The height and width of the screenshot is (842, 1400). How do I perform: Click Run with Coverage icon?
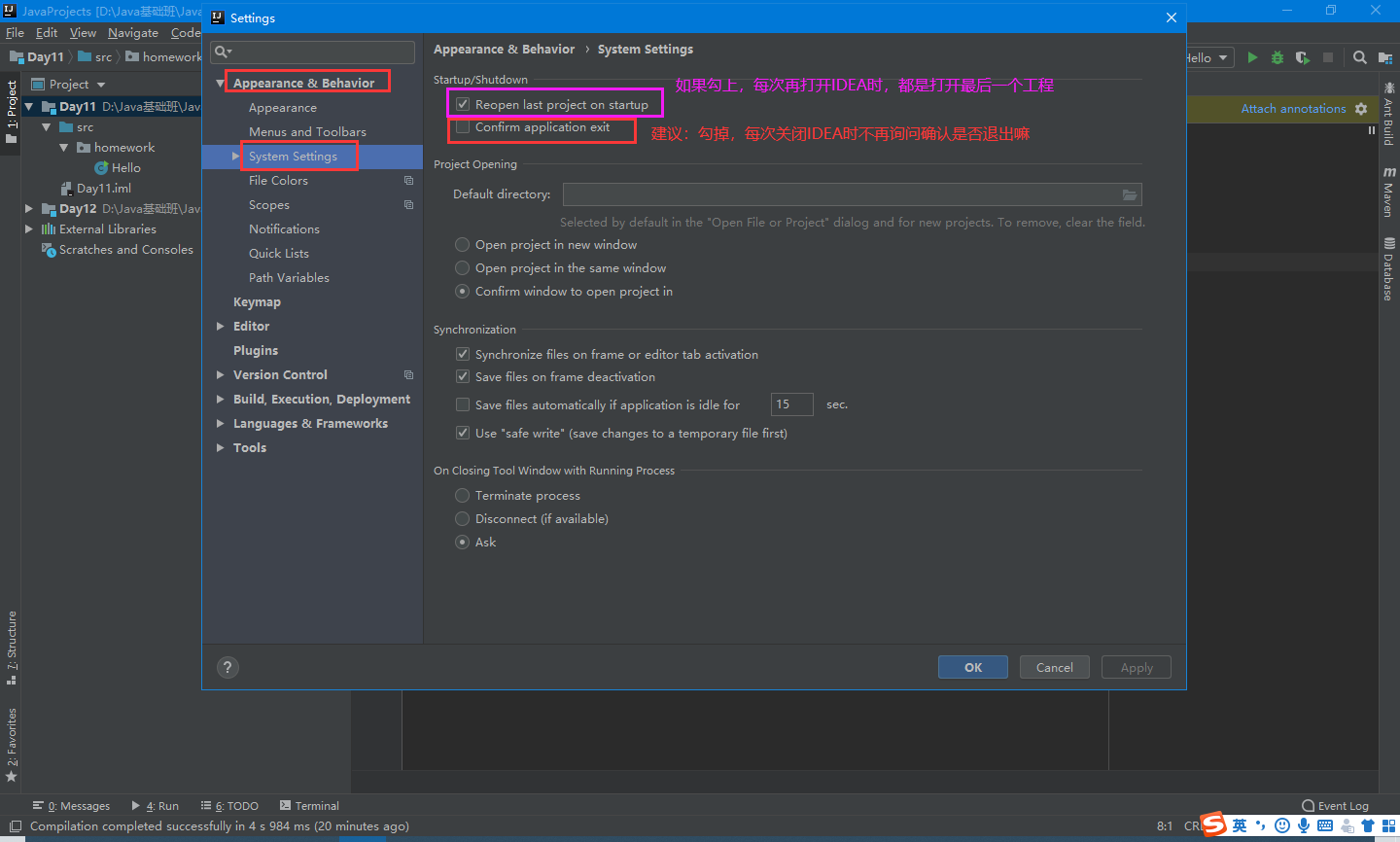coord(1303,57)
